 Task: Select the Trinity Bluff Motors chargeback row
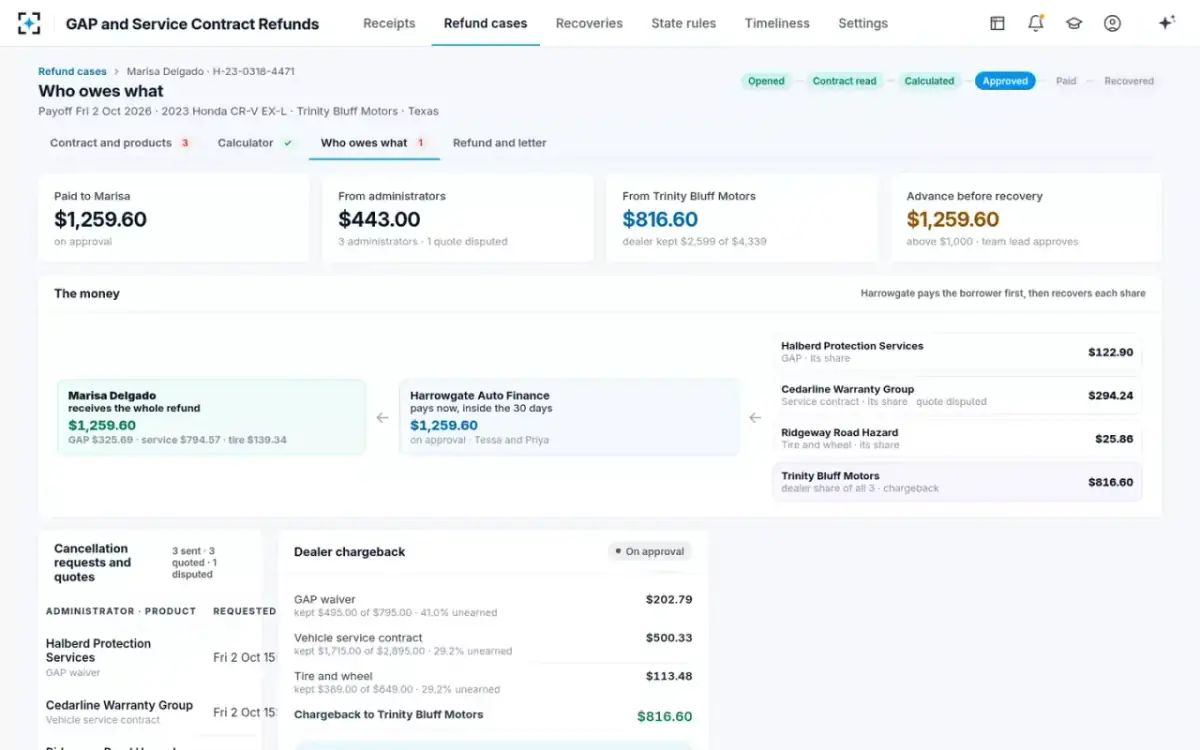(957, 482)
